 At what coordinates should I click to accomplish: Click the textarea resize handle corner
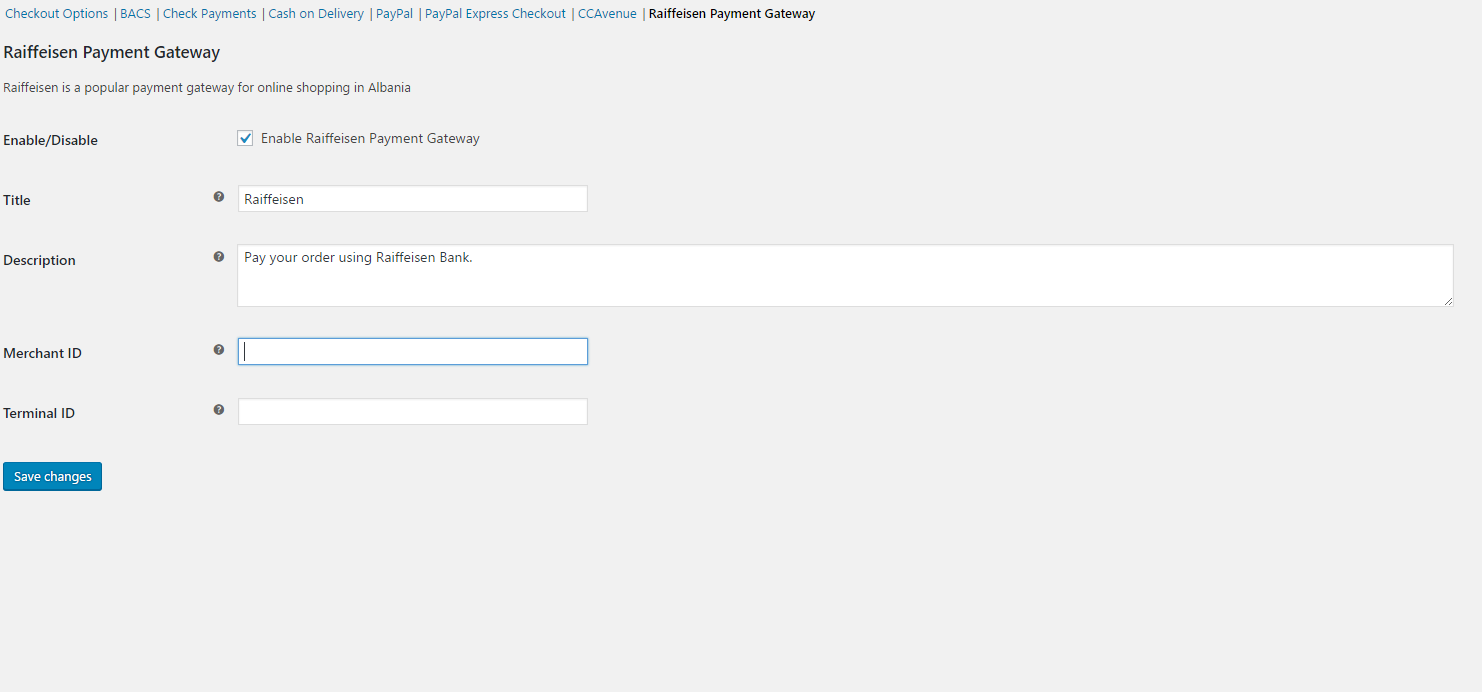click(1447, 300)
